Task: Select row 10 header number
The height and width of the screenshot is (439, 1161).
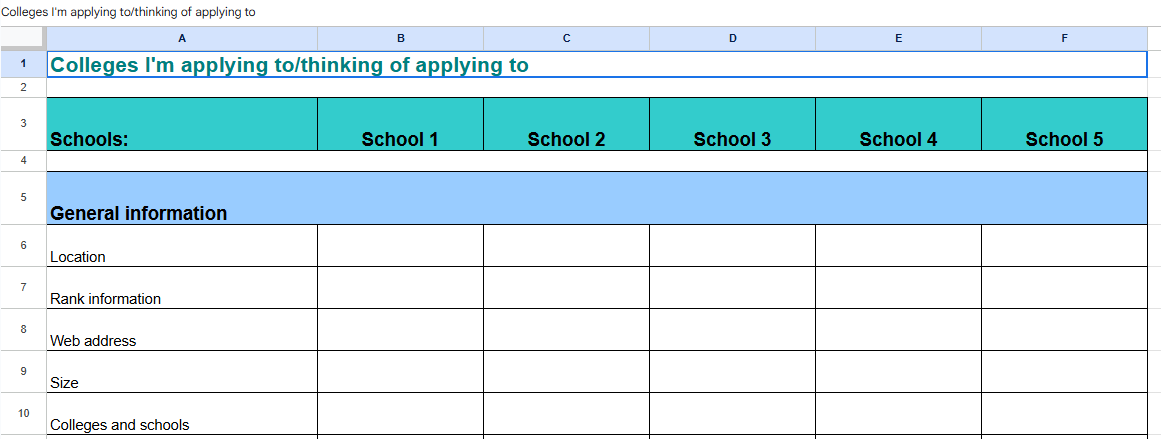Action: pos(23,413)
